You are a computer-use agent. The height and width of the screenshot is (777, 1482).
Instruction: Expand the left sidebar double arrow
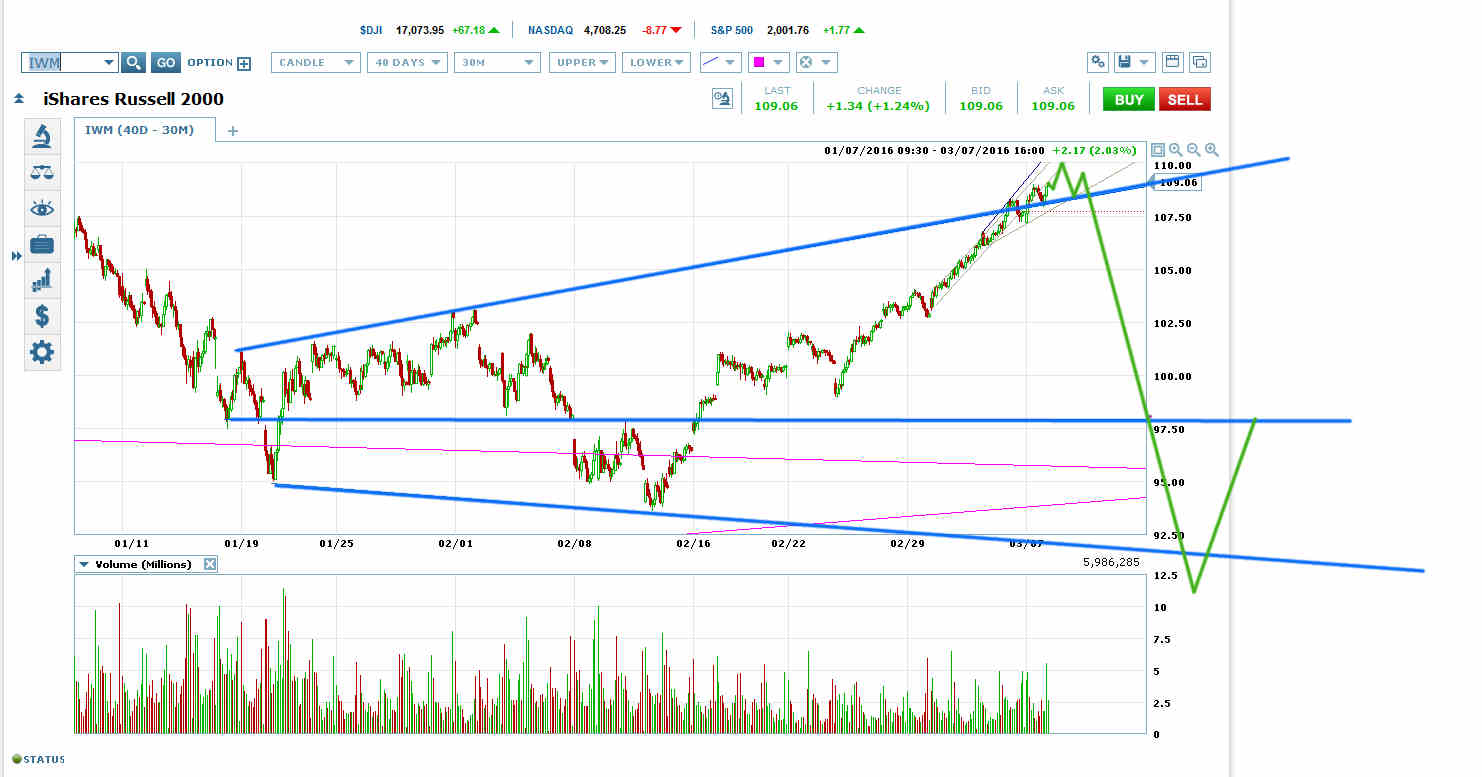point(16,257)
